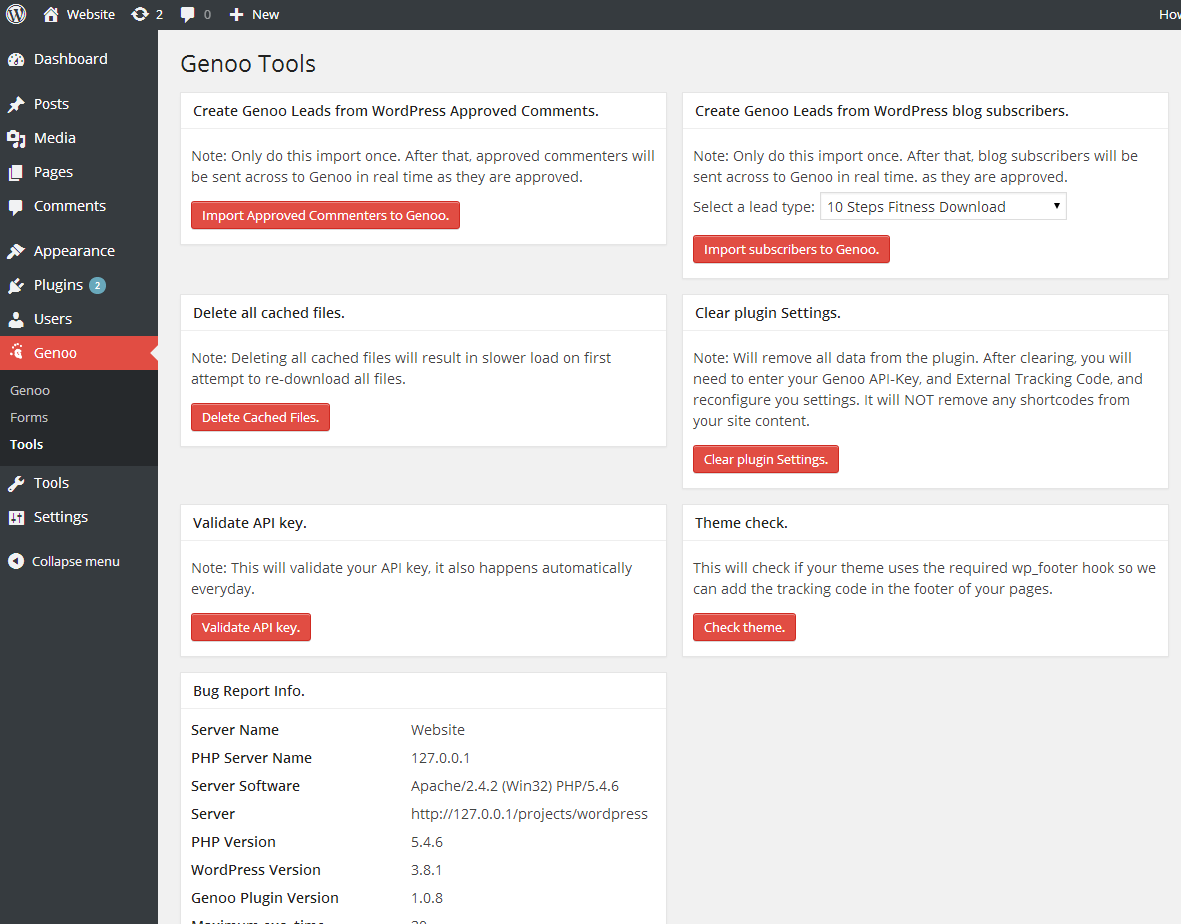Open Settings menu item
This screenshot has width=1181, height=924.
click(79, 517)
